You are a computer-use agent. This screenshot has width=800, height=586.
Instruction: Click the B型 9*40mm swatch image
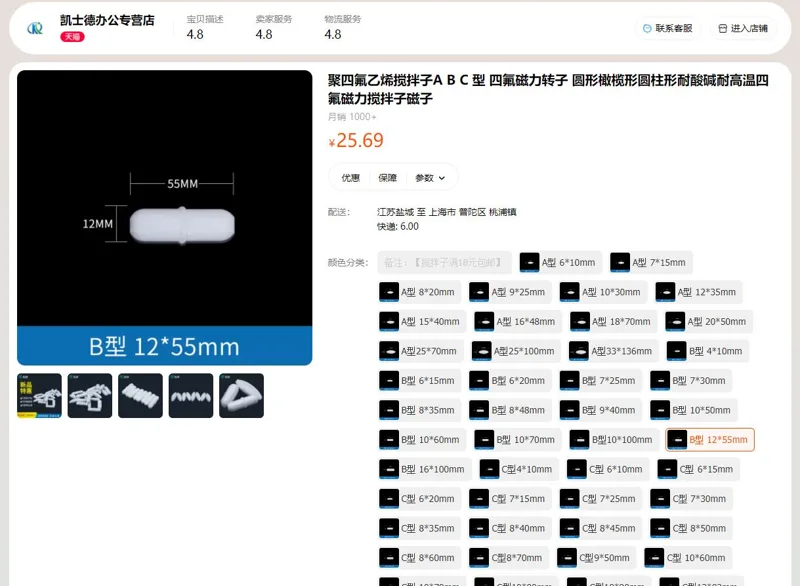point(569,410)
